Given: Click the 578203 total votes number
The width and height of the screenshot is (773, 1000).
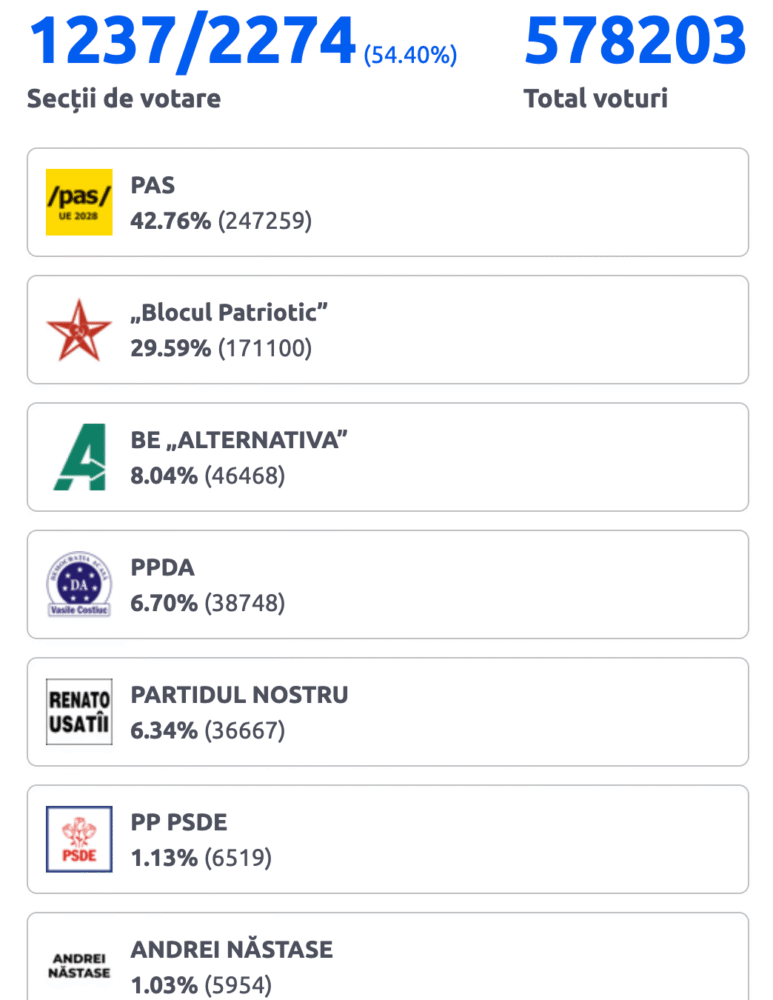Looking at the screenshot, I should [635, 41].
